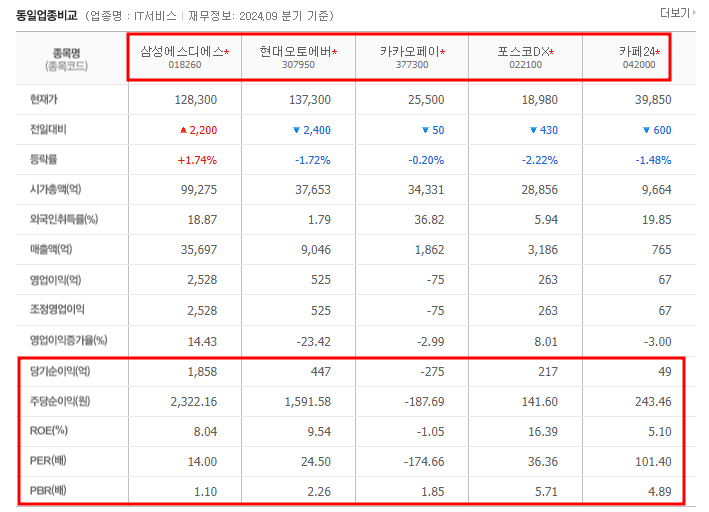709x512 pixels.
Task: Select the ROE(%) row label
Action: click(49, 431)
